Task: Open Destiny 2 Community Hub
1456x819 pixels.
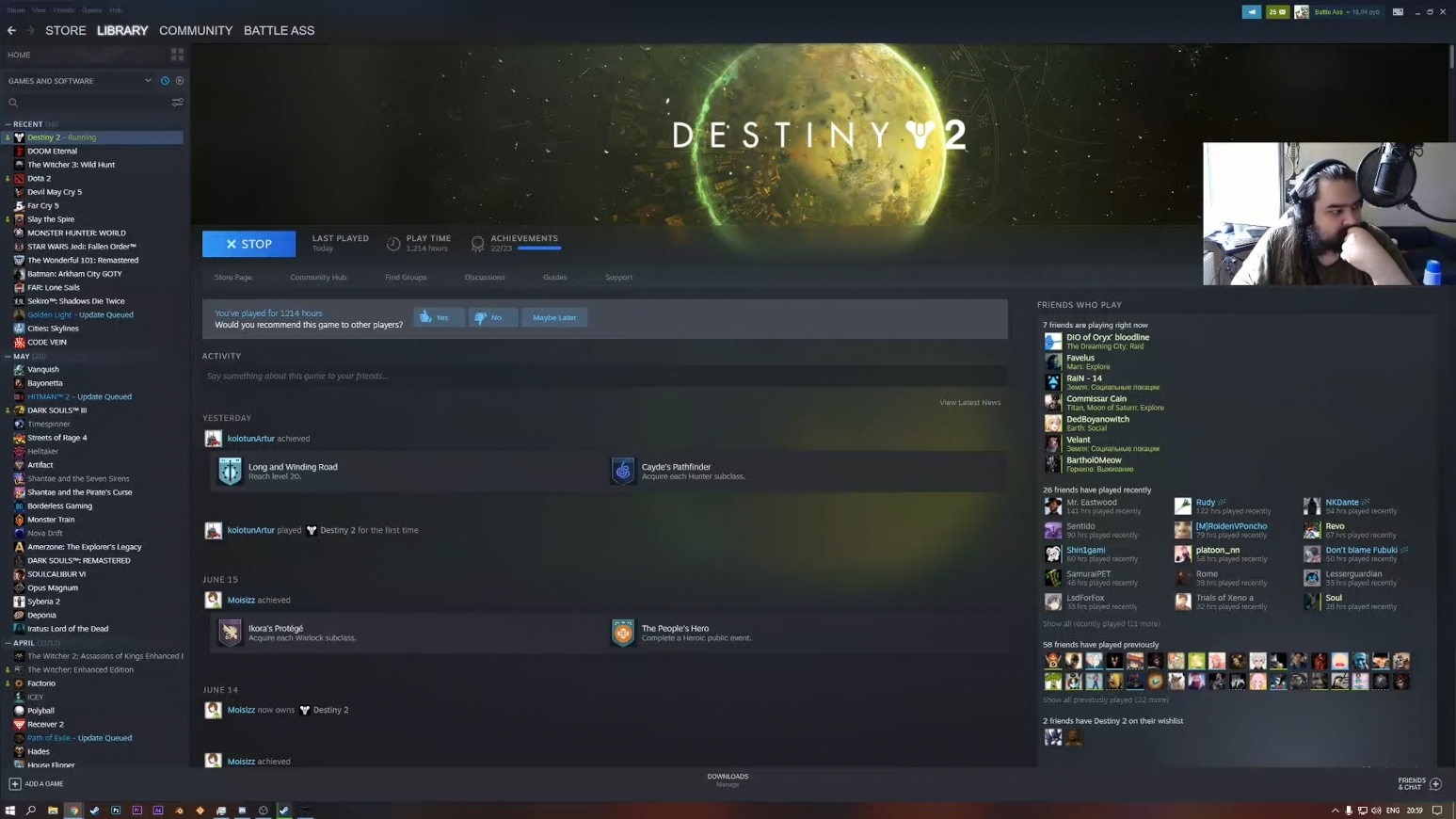Action: point(318,278)
